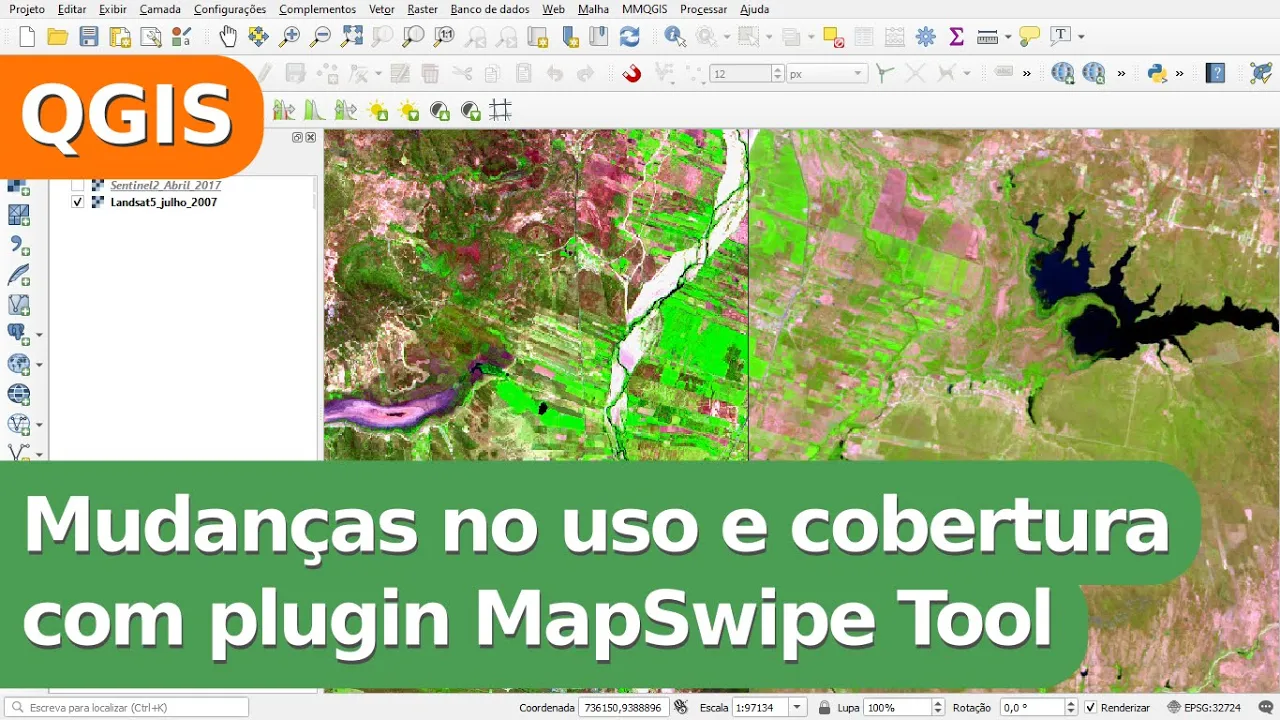
Task: Open the Layout Manager icon
Action: click(x=151, y=37)
